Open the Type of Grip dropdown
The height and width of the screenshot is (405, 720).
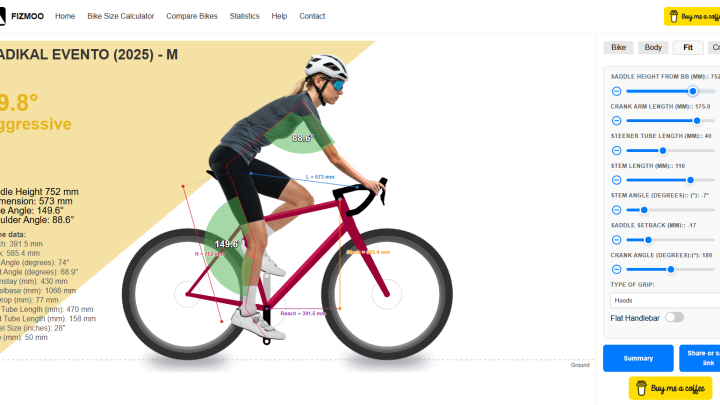click(665, 300)
